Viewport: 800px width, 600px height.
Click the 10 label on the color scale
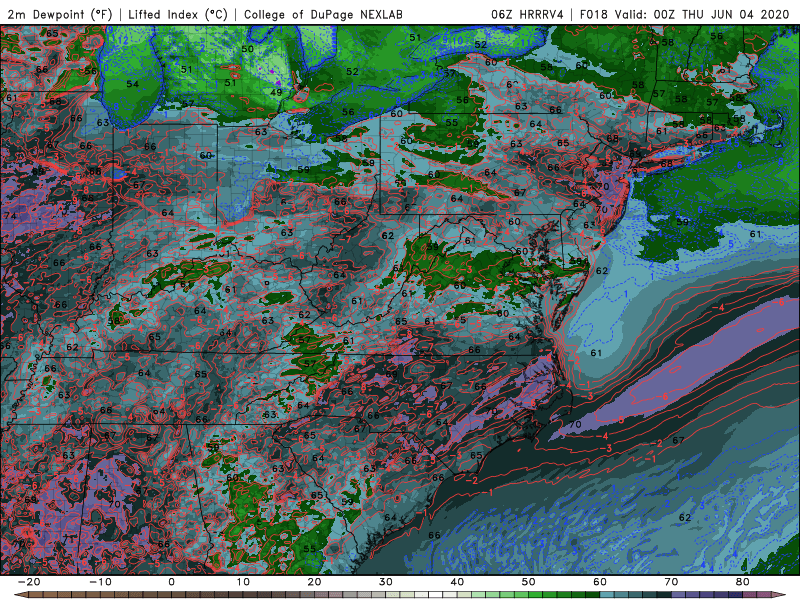243,582
